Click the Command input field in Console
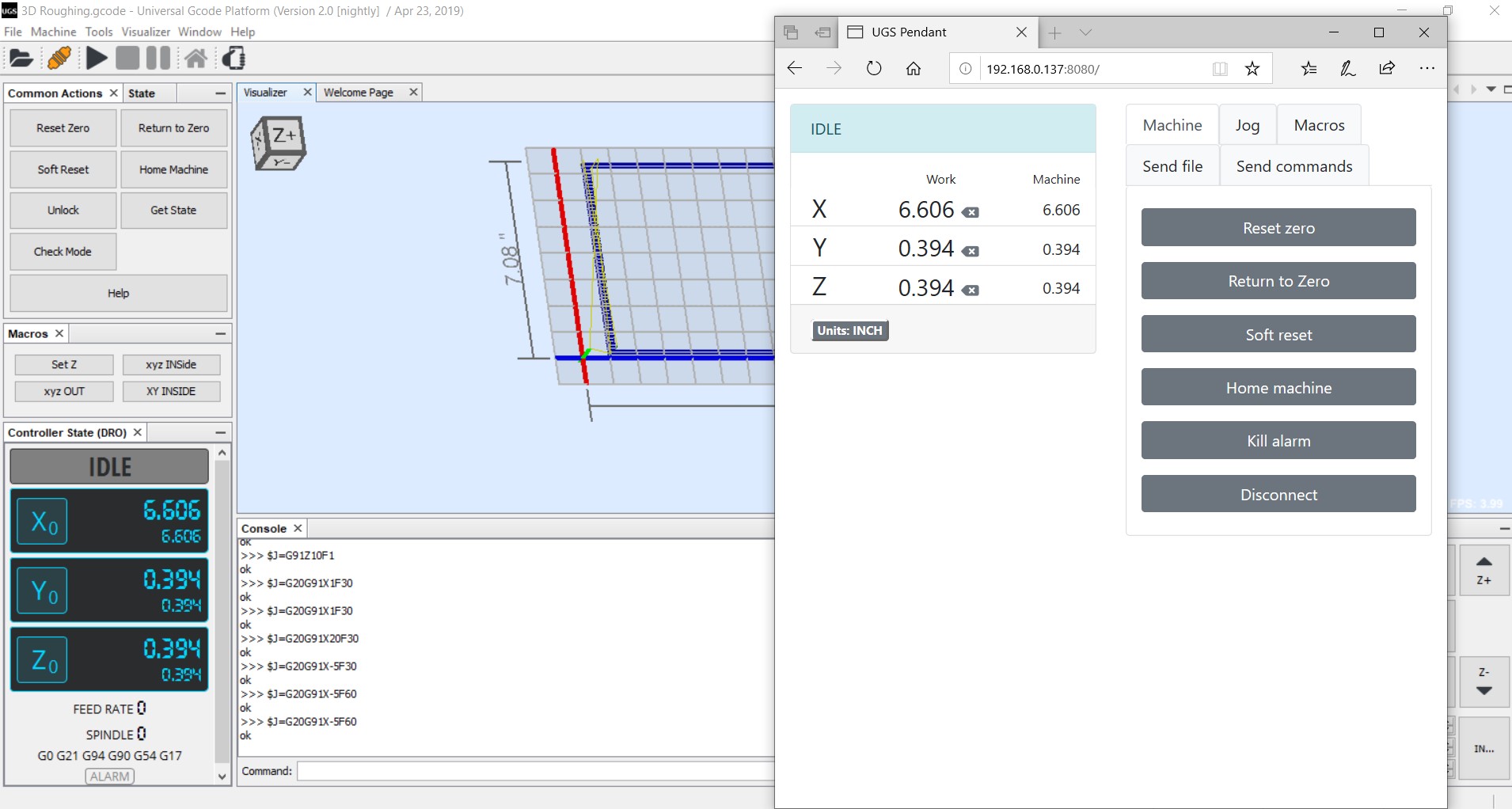 click(x=535, y=771)
